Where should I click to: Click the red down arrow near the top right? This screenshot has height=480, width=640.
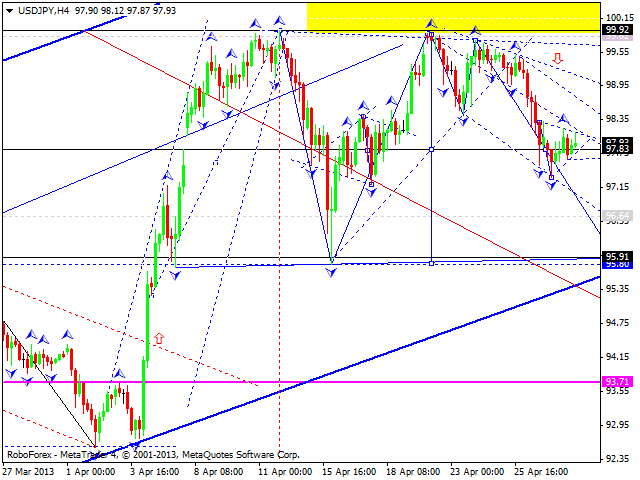(557, 59)
